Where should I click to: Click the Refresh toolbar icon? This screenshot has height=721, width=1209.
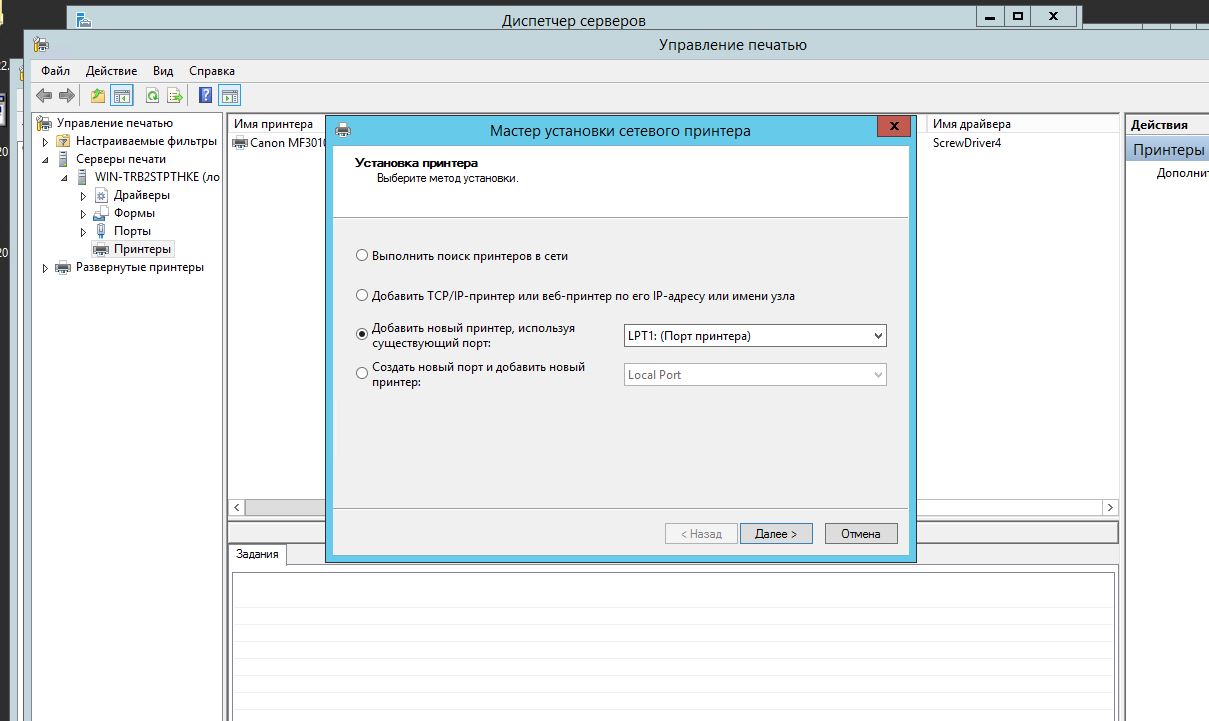[x=152, y=96]
